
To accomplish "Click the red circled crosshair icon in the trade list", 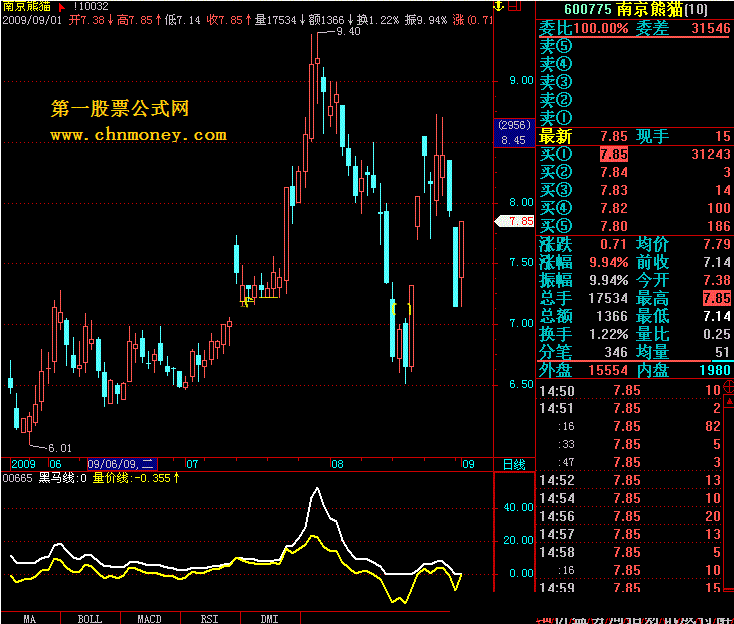I will coord(728,387).
